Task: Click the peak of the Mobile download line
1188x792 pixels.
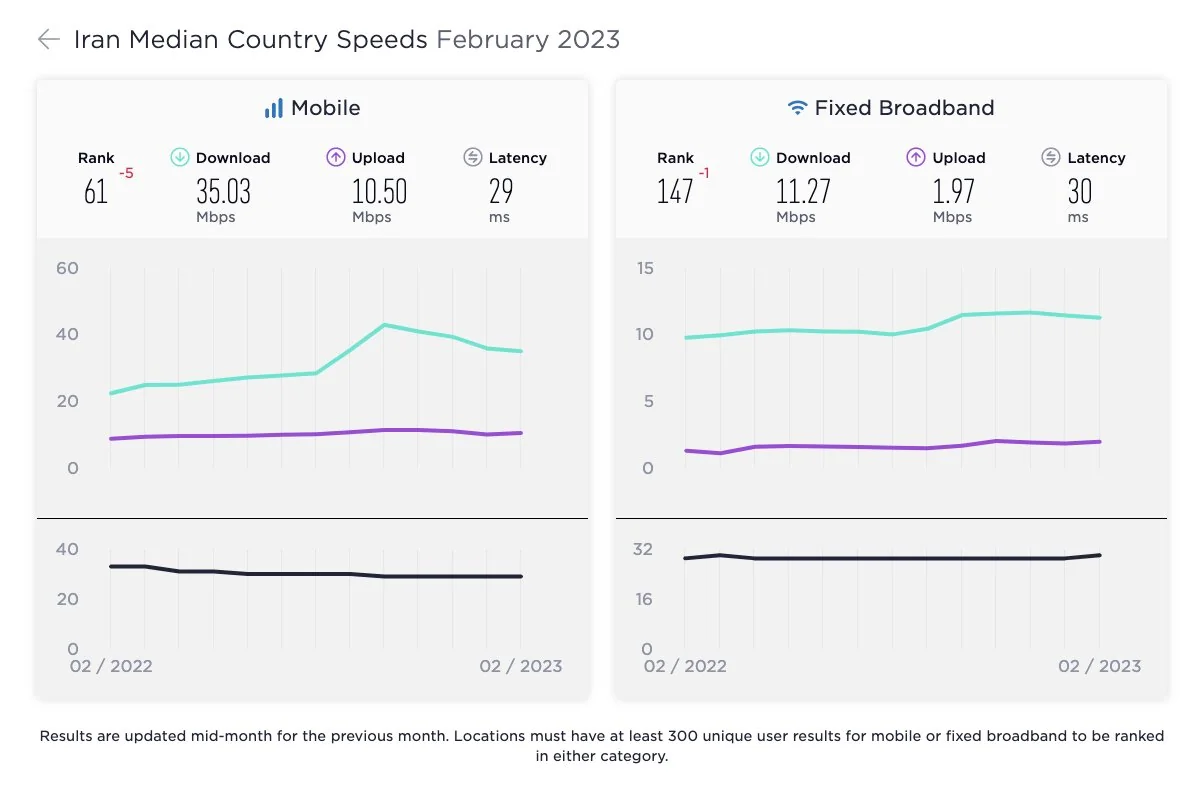Action: tap(384, 325)
